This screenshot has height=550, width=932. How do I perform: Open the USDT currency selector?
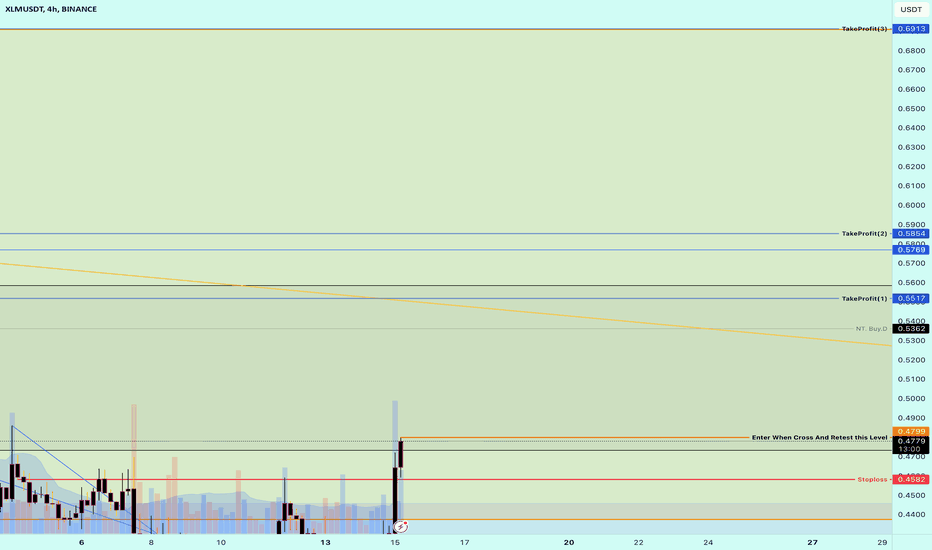pos(911,9)
